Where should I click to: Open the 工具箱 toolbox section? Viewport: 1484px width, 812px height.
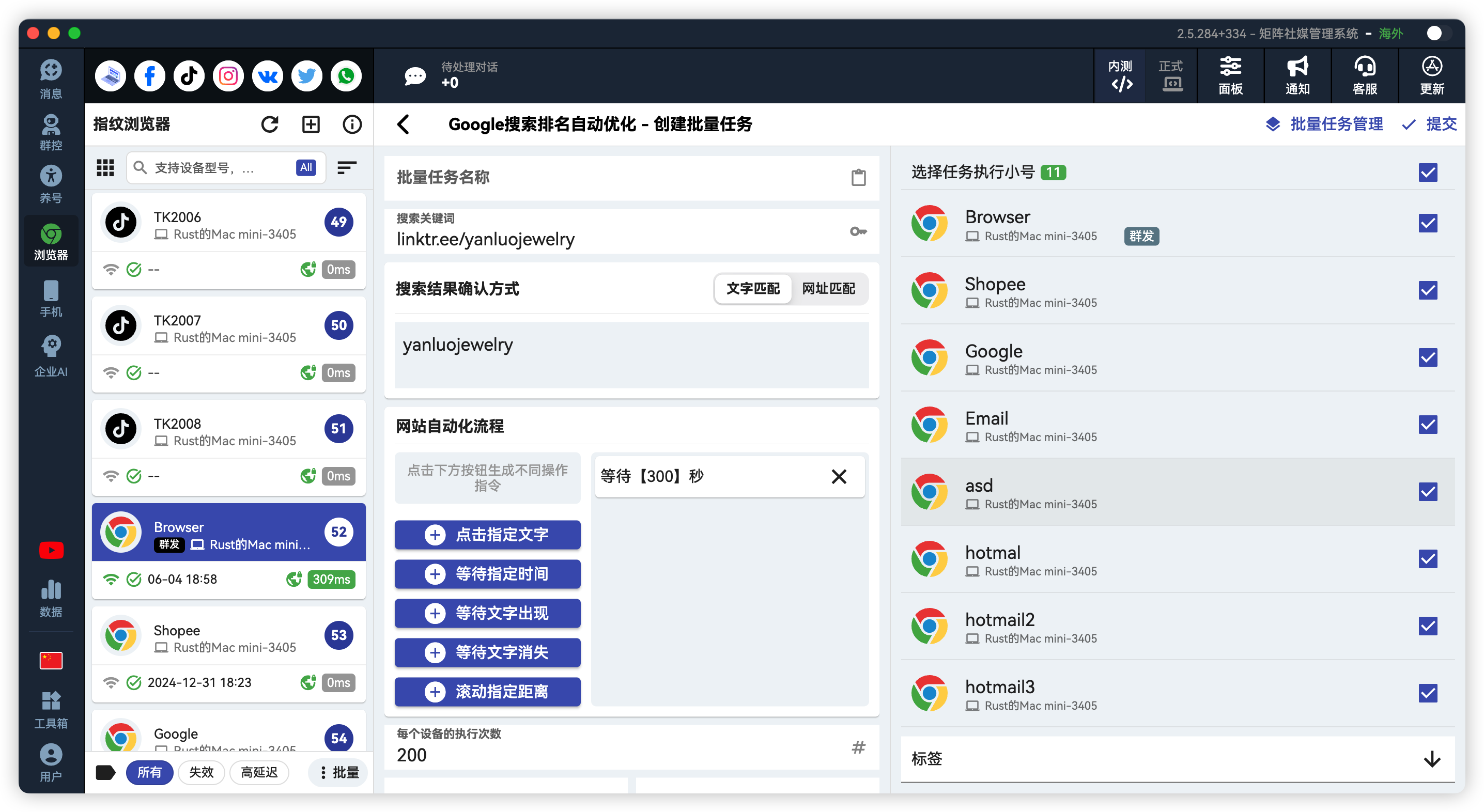pos(51,710)
